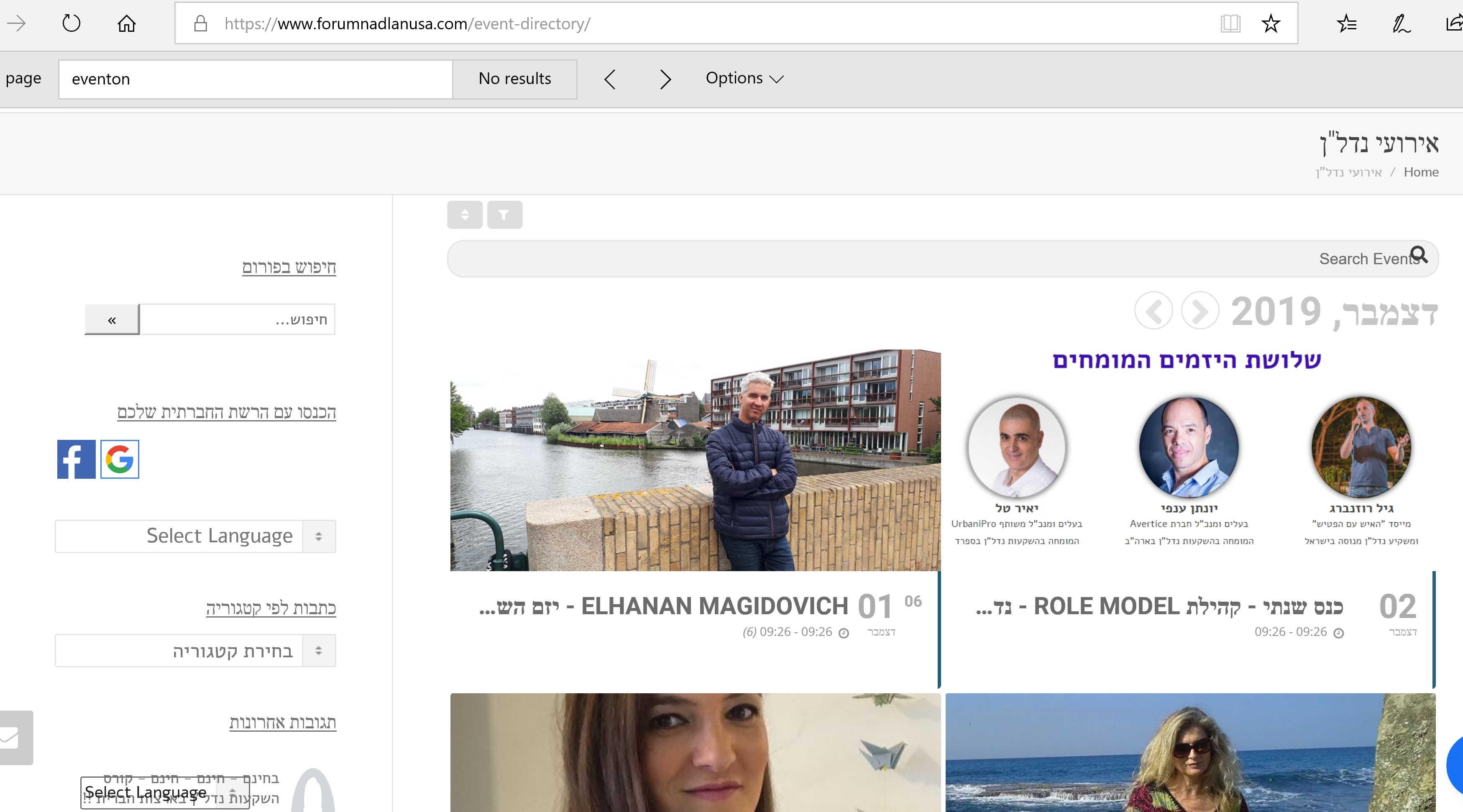Go to browser home page icon
The image size is (1463, 812).
(x=126, y=23)
